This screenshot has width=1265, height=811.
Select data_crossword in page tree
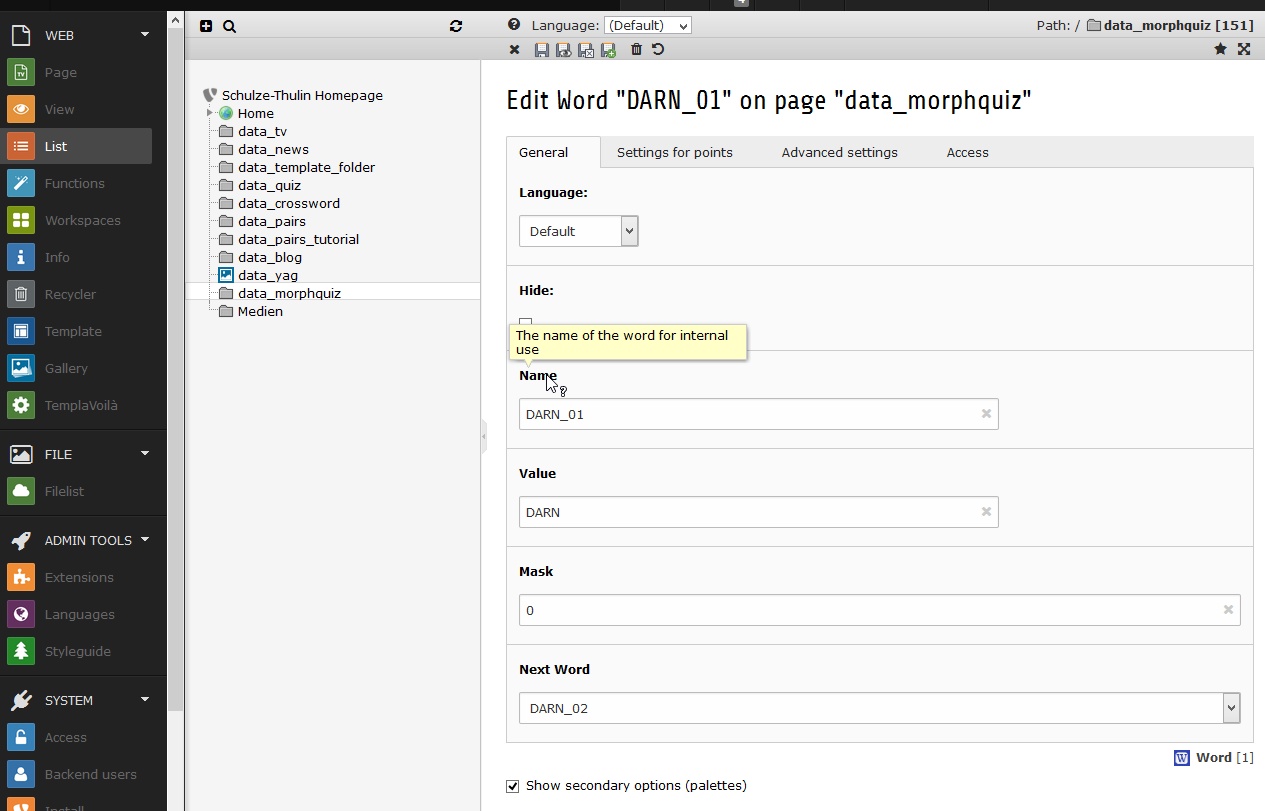pyautogui.click(x=289, y=203)
